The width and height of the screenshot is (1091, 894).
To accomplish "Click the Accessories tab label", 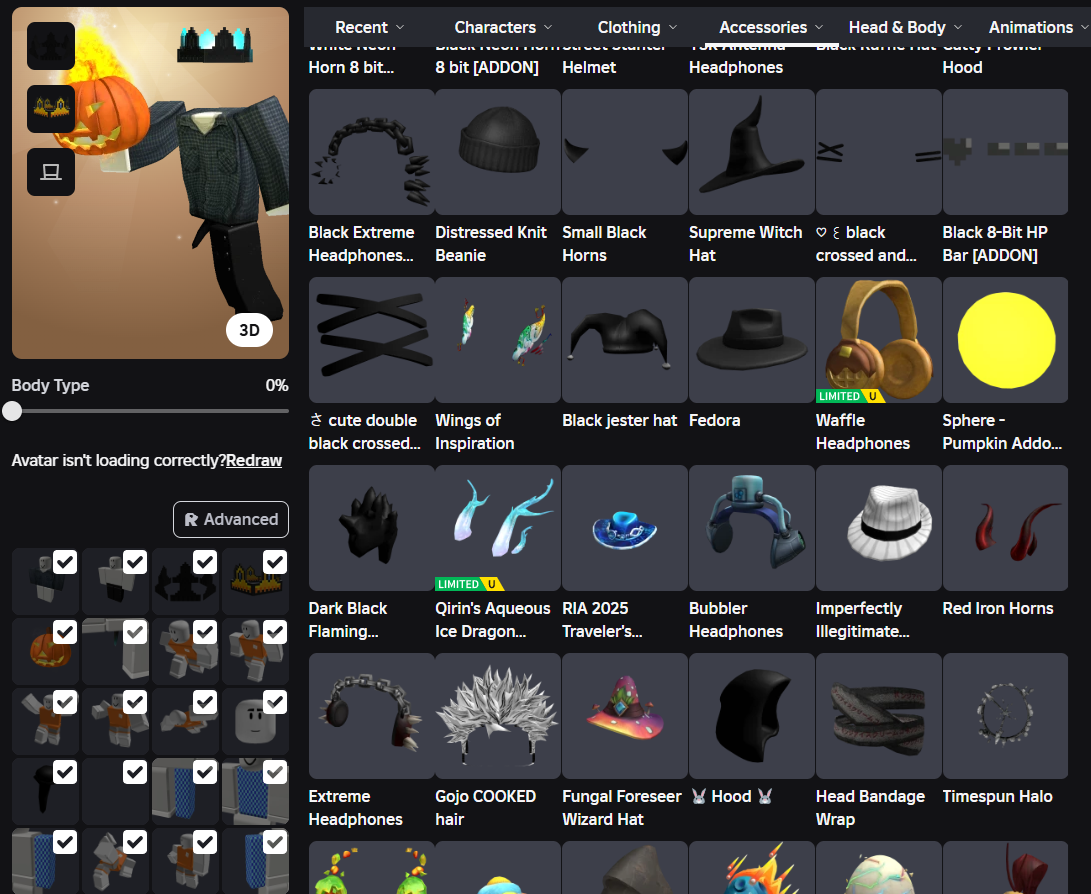I will pyautogui.click(x=763, y=27).
